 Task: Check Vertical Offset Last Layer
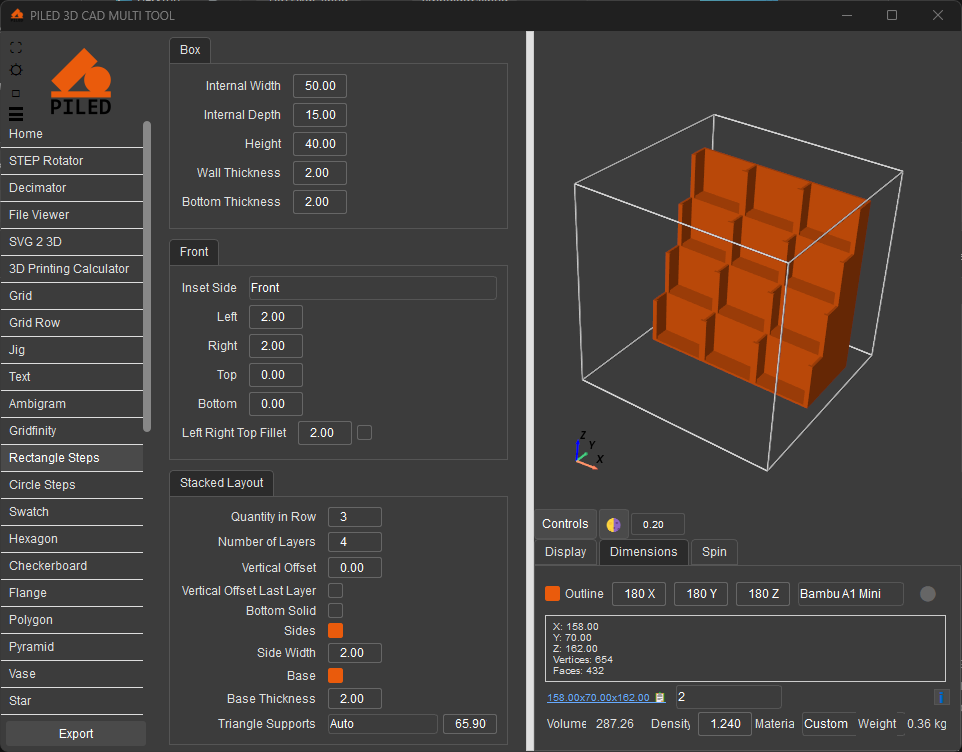pyautogui.click(x=336, y=591)
